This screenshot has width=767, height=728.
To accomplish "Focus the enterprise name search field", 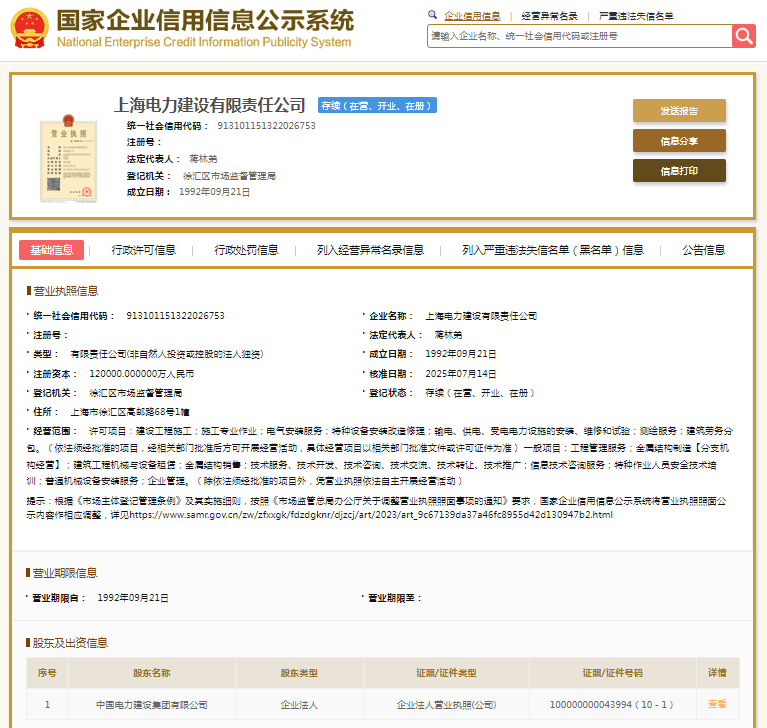I will (x=578, y=36).
